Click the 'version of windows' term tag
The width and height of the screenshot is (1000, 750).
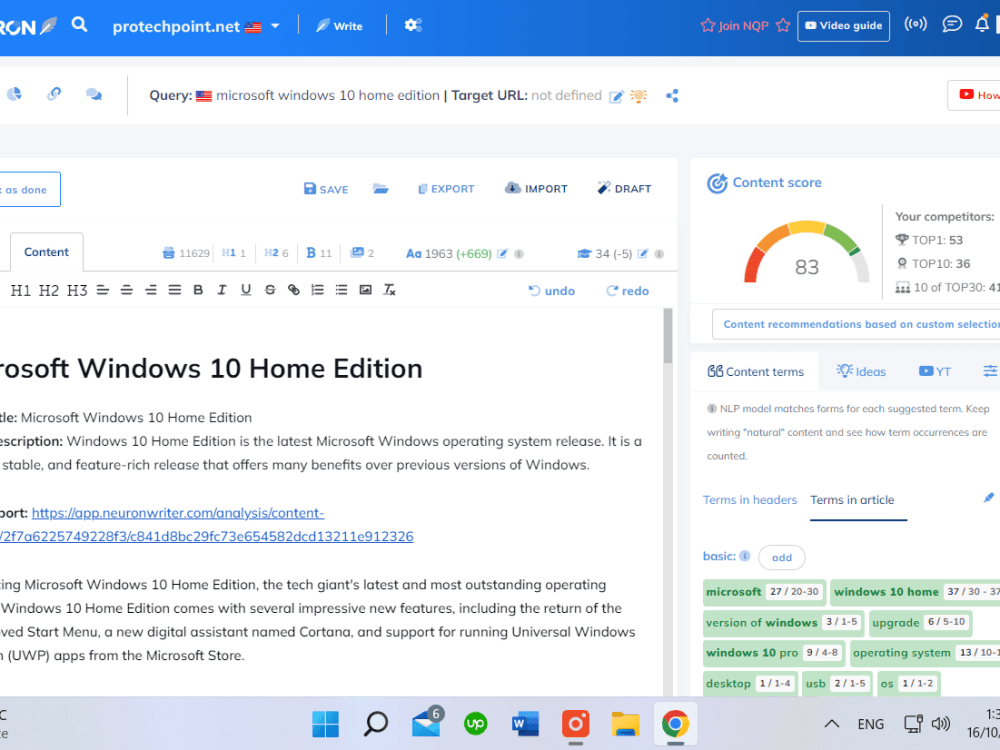[784, 622]
